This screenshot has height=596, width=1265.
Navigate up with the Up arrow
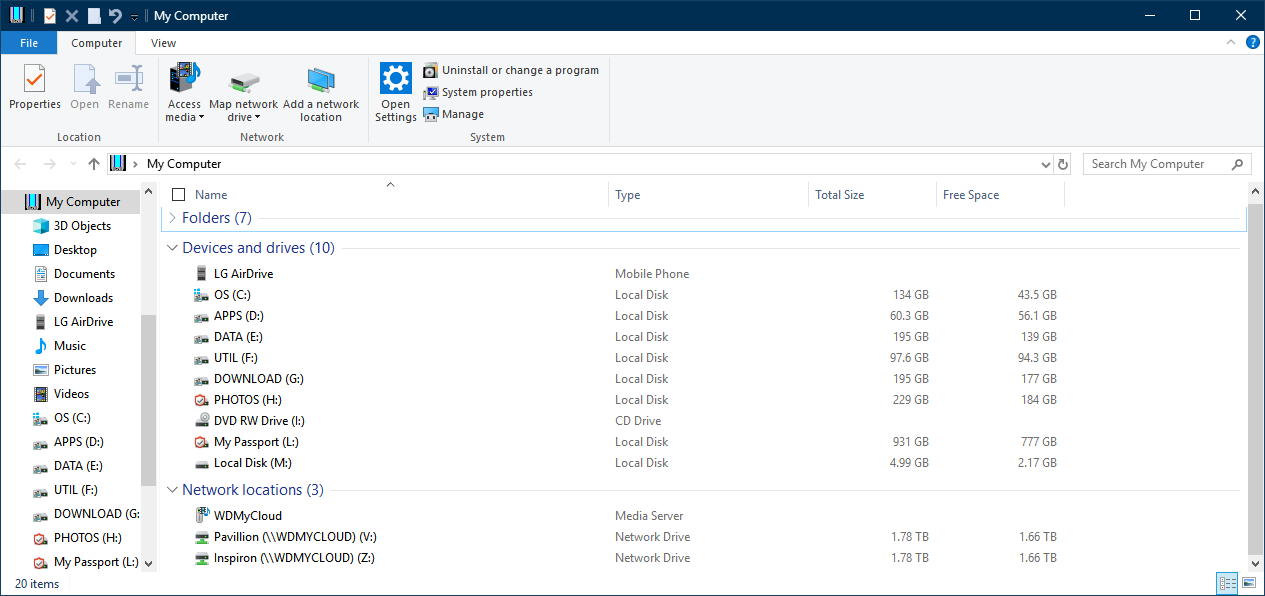pos(94,164)
